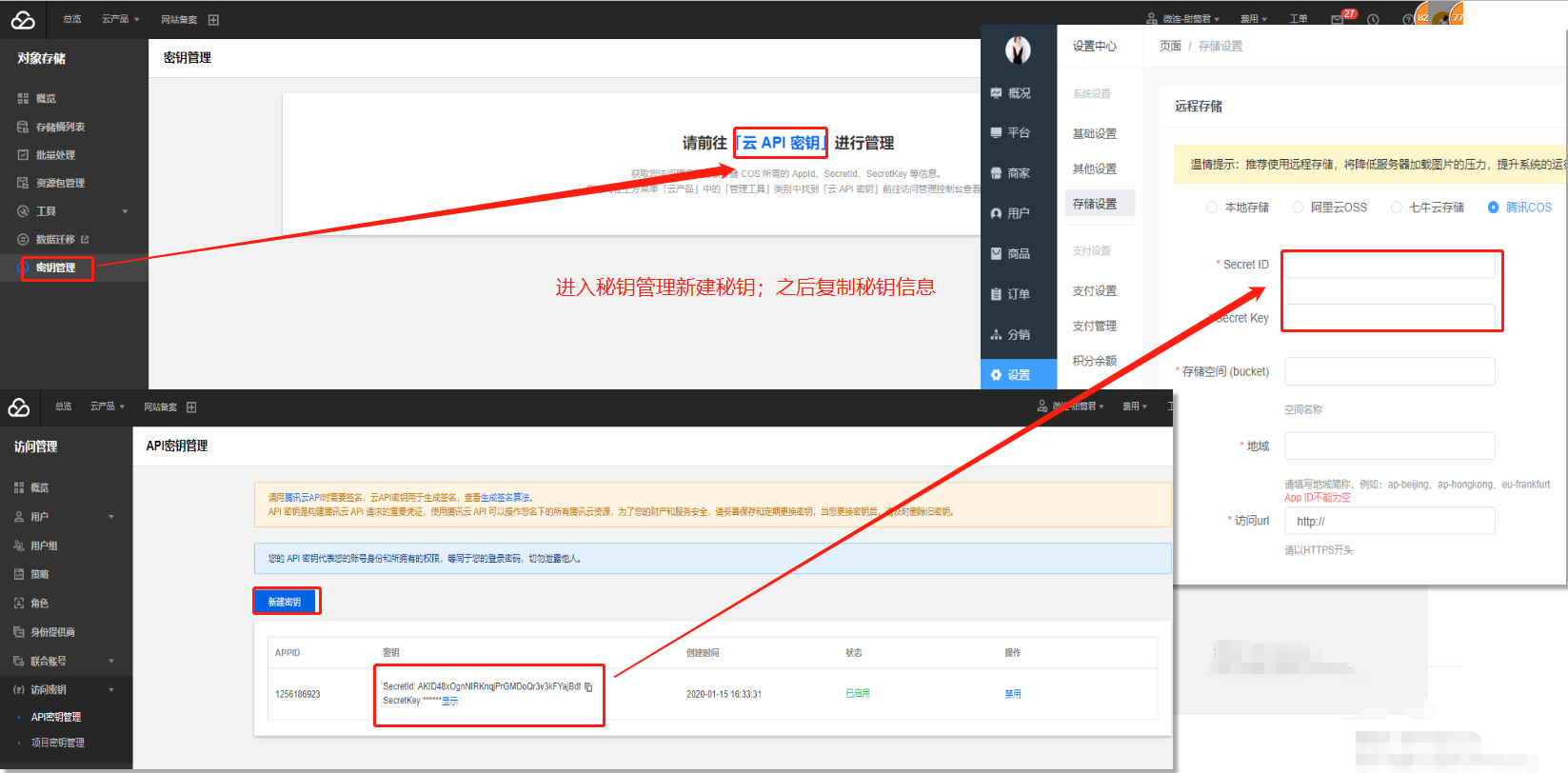Viewport: 1568px width, 773px height.
Task: Open 基础设置 in 设置中心 menu
Action: [x=1095, y=134]
